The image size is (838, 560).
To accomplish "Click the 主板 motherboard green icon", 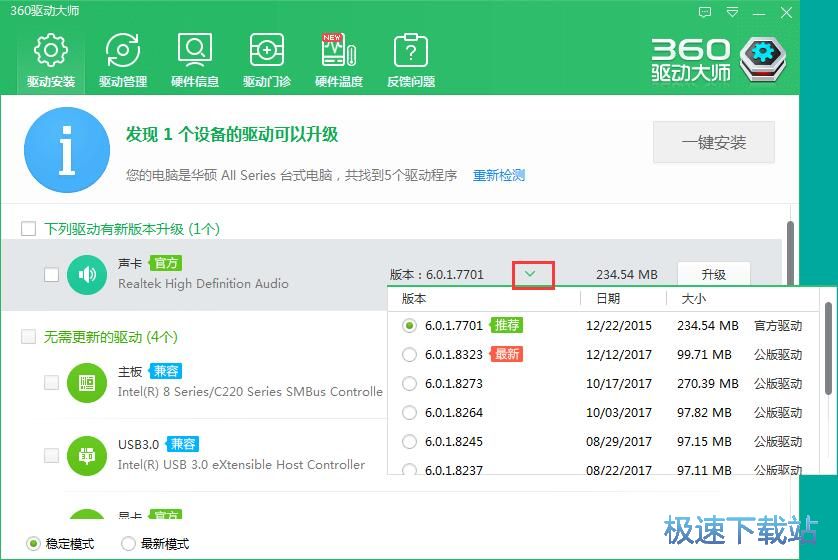I will click(87, 383).
